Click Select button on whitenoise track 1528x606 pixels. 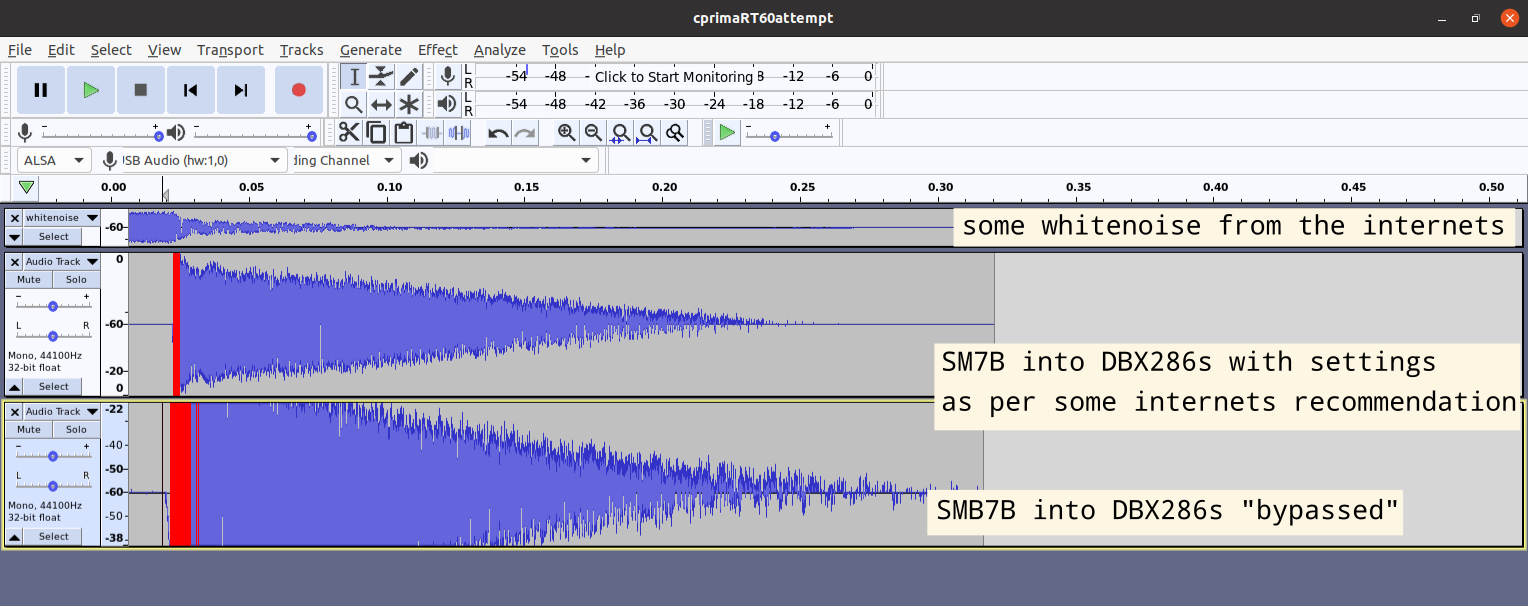pos(54,236)
